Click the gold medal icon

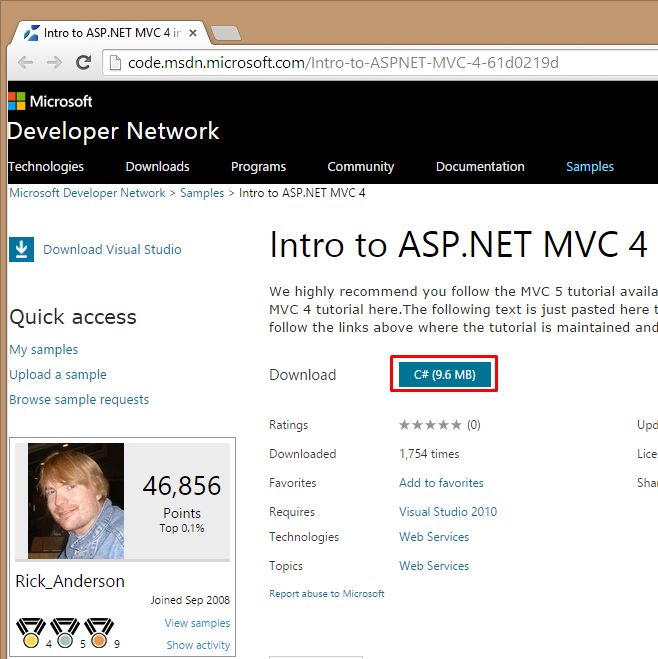point(31,633)
